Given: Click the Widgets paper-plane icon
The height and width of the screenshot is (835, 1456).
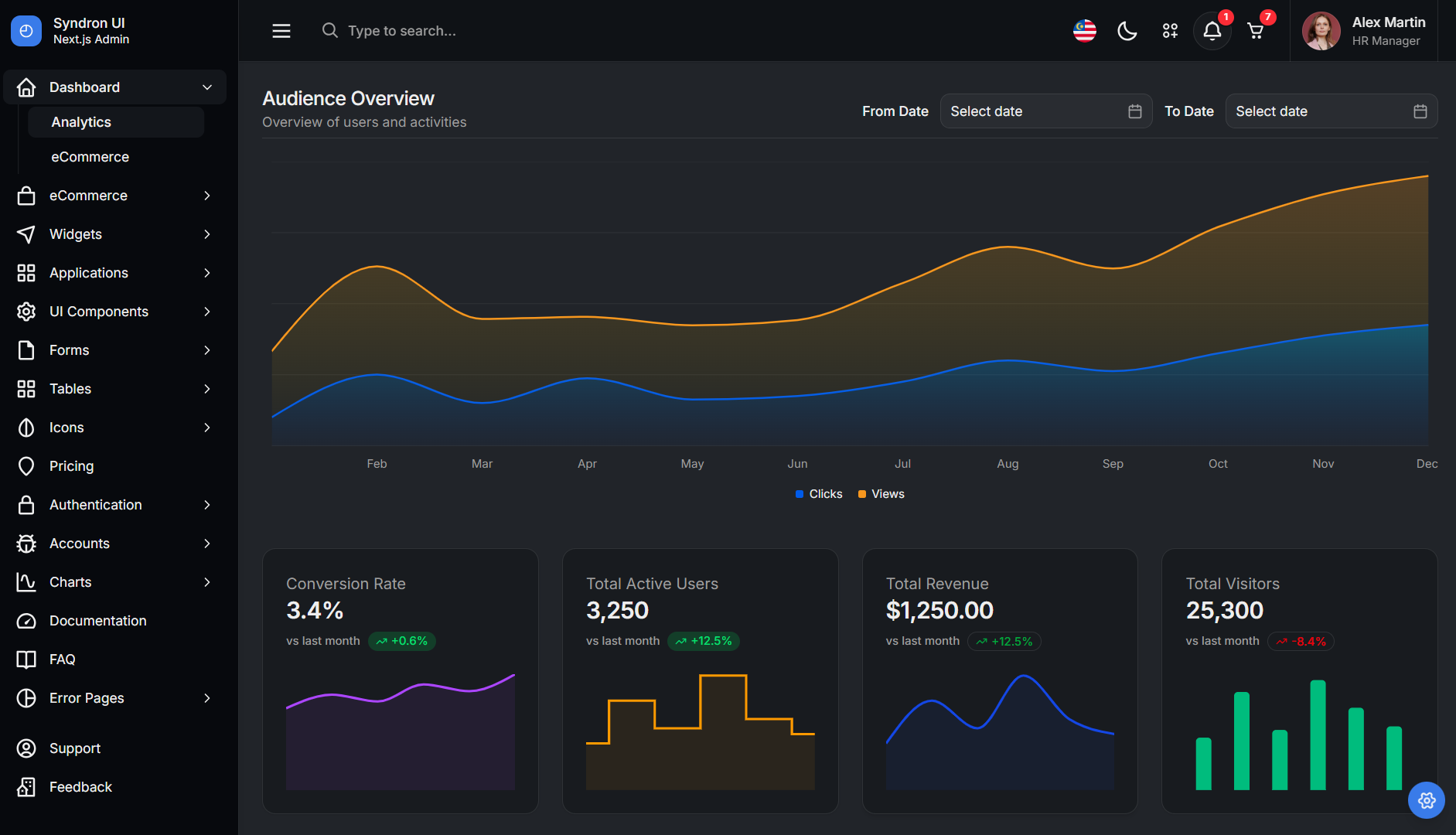Looking at the screenshot, I should coord(26,234).
